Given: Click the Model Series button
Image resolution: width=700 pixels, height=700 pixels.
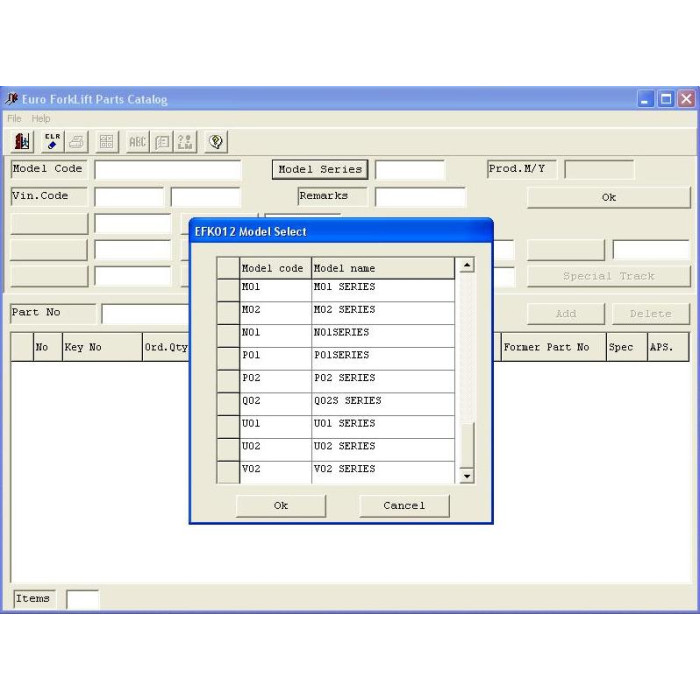Looking at the screenshot, I should 320,170.
